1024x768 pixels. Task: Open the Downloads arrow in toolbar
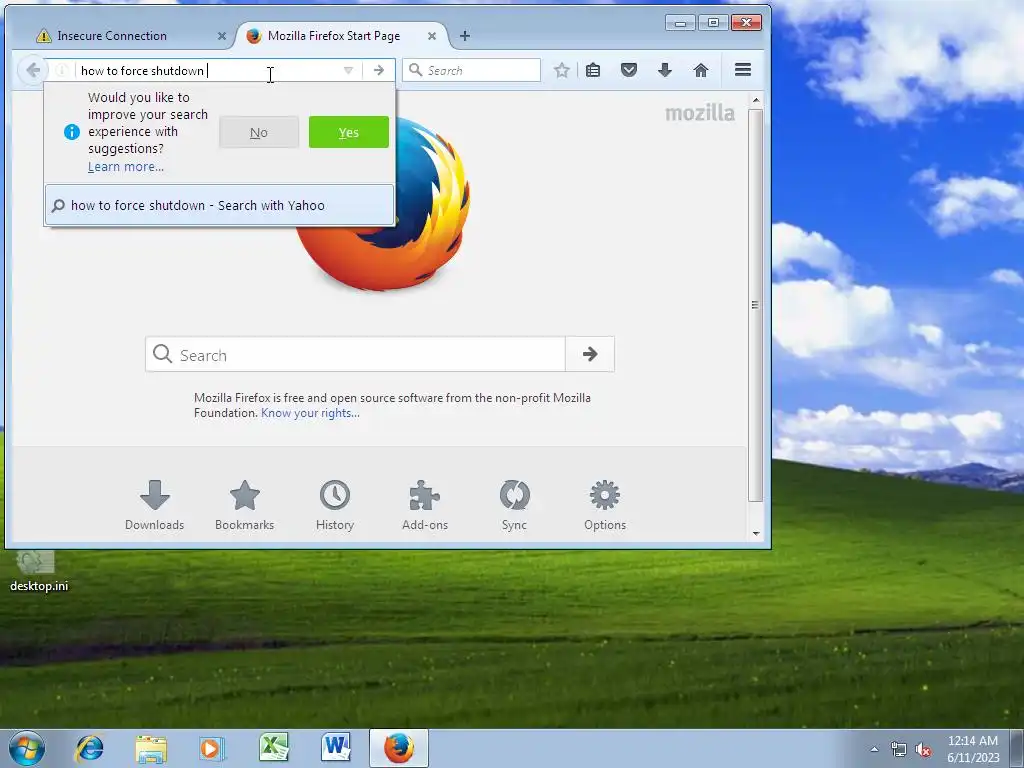pos(665,70)
